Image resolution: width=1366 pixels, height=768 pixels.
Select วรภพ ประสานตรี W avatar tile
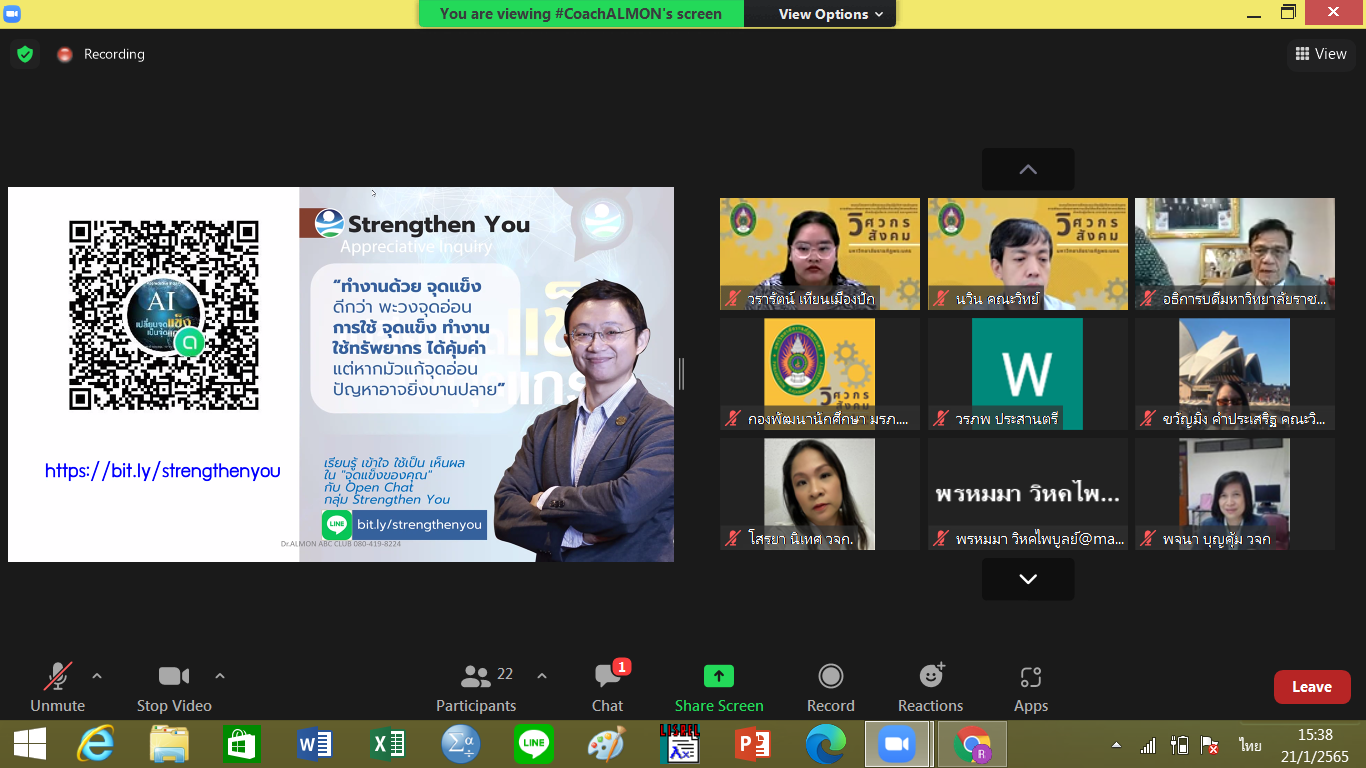tap(1028, 374)
